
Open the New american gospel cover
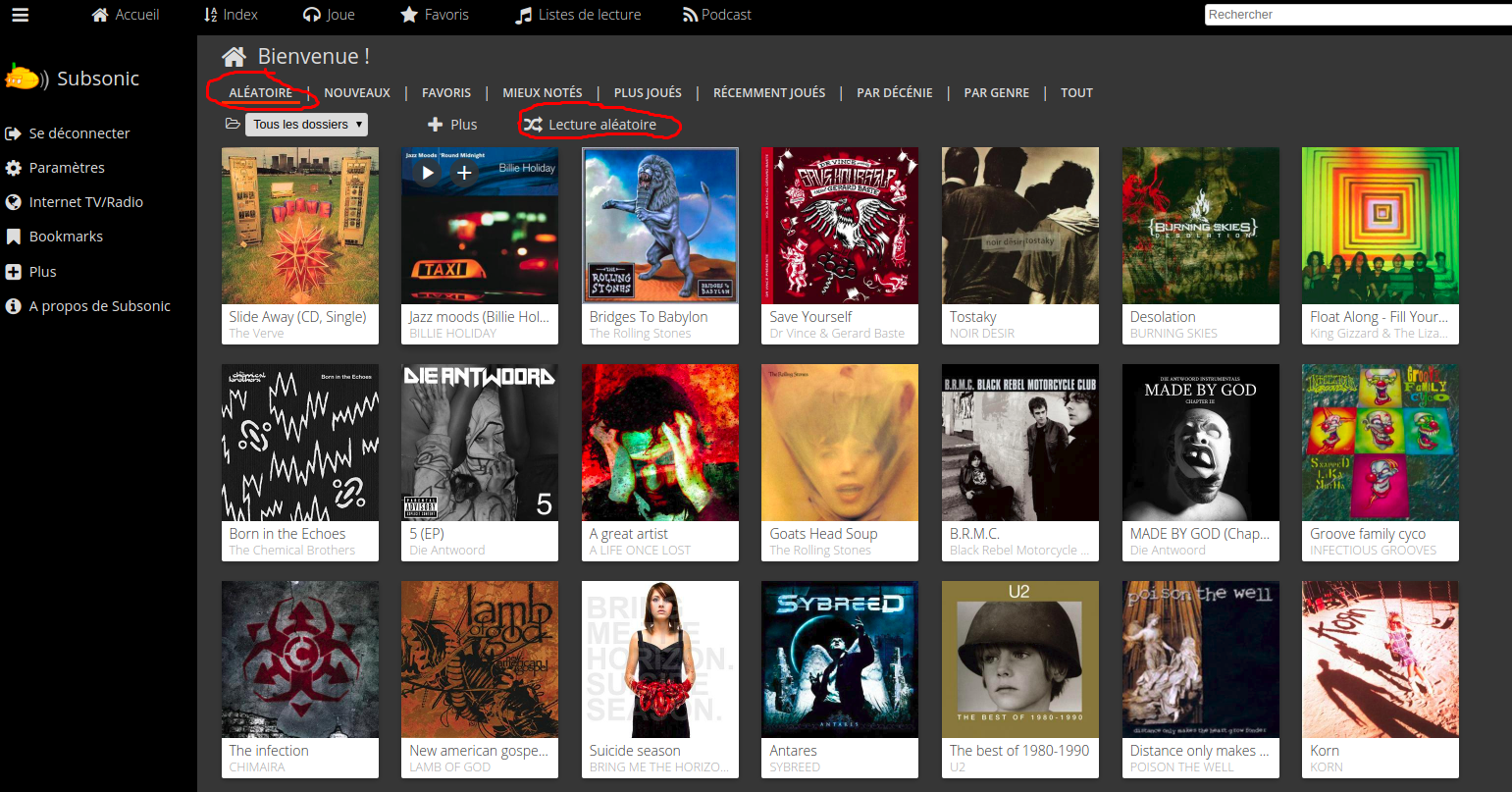point(480,660)
